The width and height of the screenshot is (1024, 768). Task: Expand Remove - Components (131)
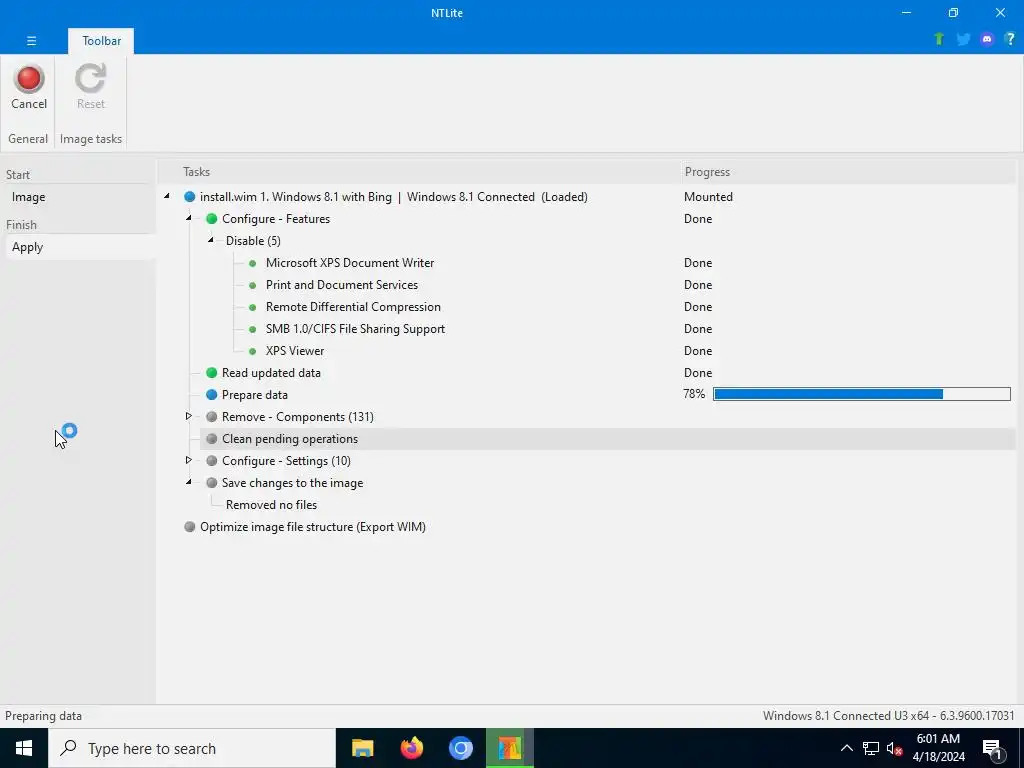point(189,416)
